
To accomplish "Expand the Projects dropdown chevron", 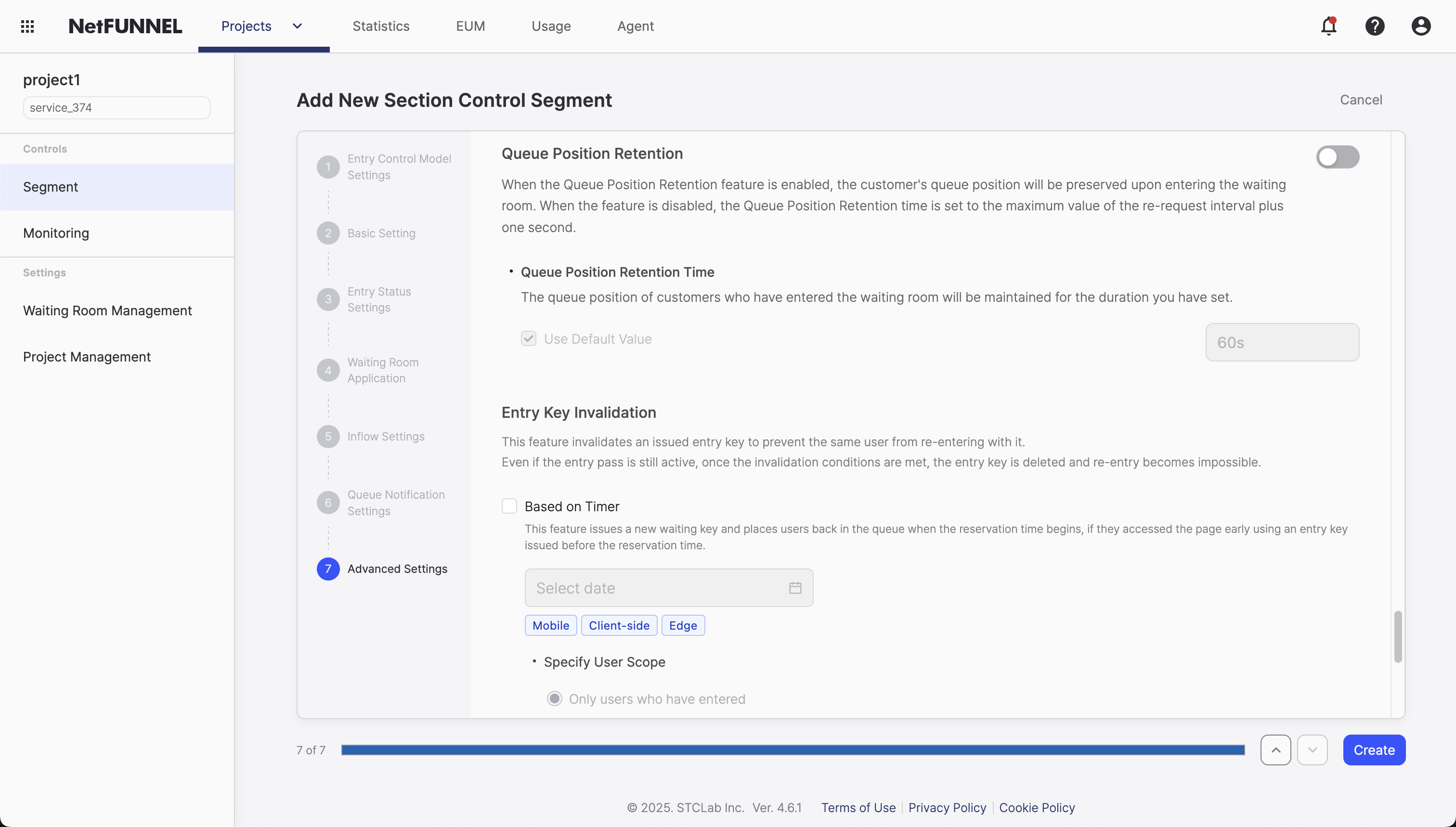I will click(x=297, y=26).
